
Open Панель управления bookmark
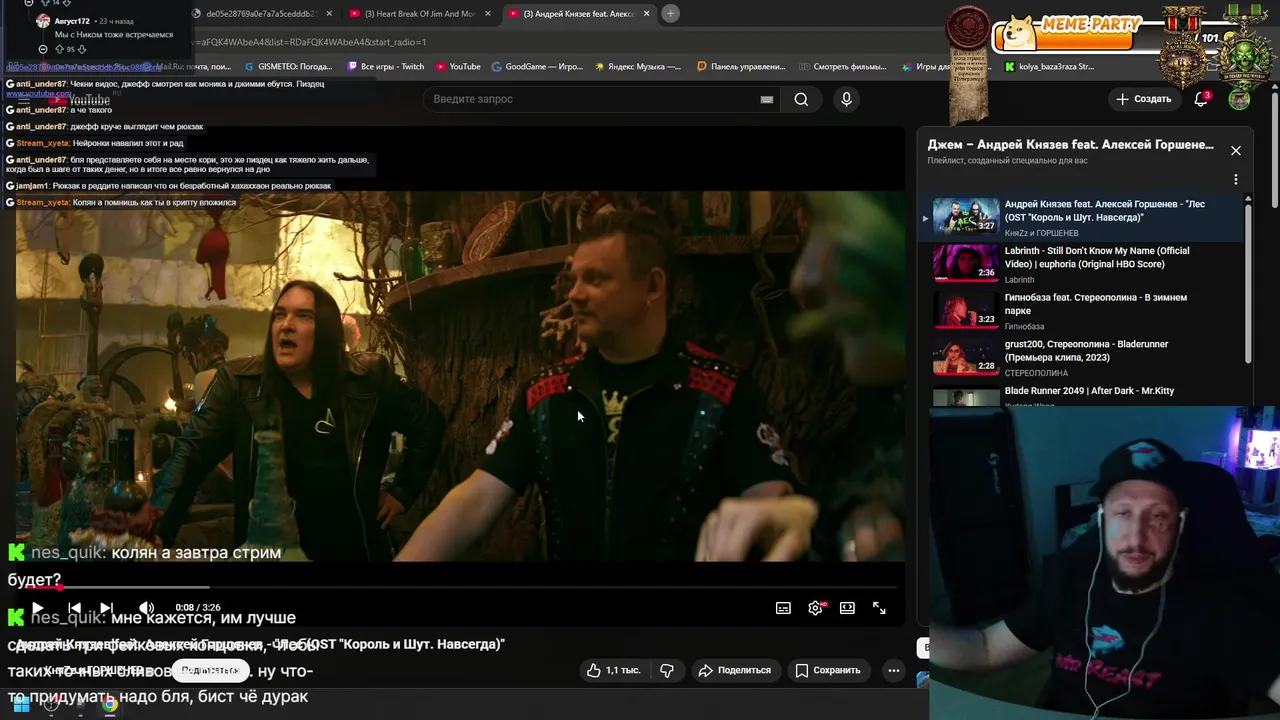[741, 67]
